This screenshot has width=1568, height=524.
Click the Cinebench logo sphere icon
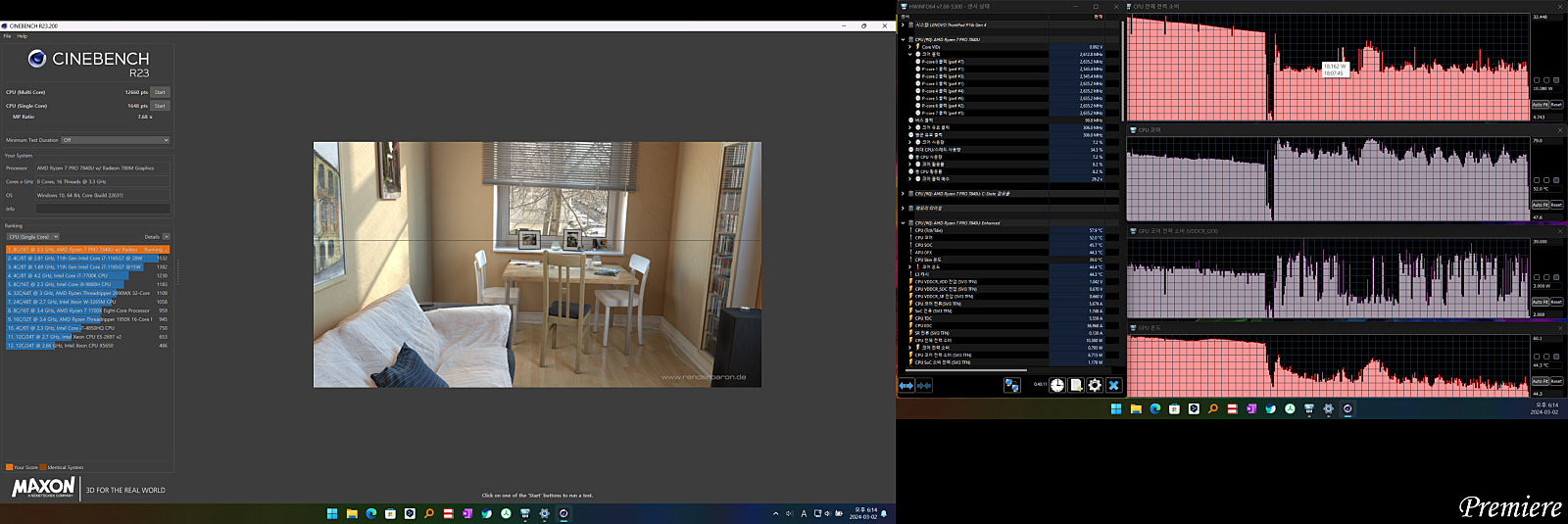point(37,59)
